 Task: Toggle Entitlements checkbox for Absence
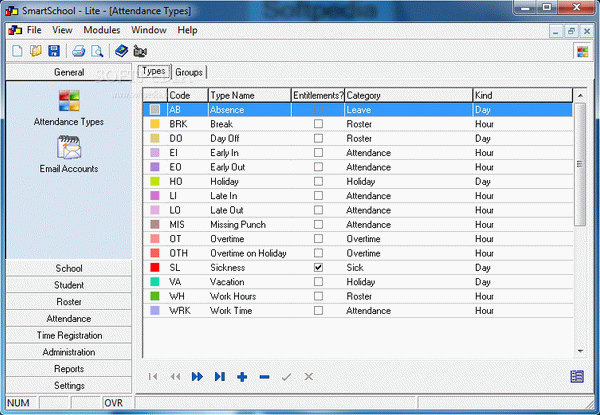pyautogui.click(x=318, y=110)
